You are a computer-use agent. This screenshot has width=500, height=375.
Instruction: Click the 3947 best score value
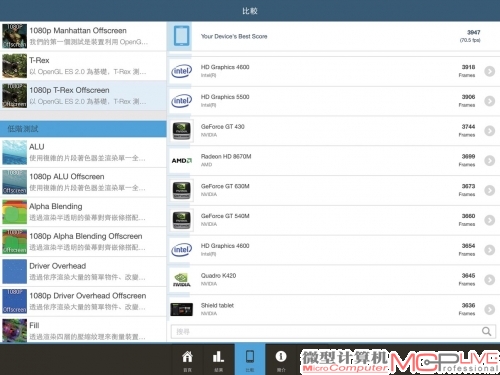[x=473, y=32]
